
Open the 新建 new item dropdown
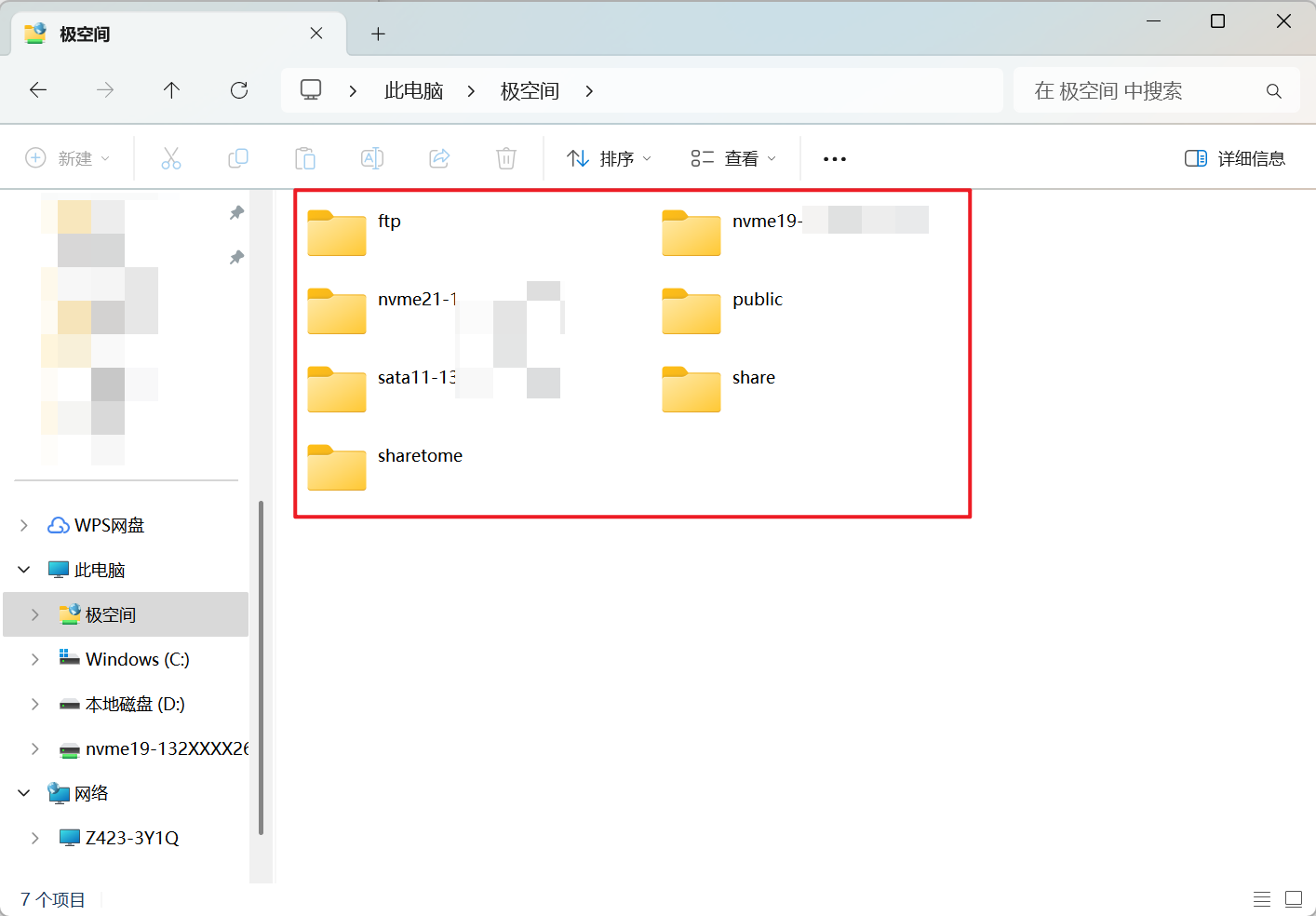[x=67, y=158]
